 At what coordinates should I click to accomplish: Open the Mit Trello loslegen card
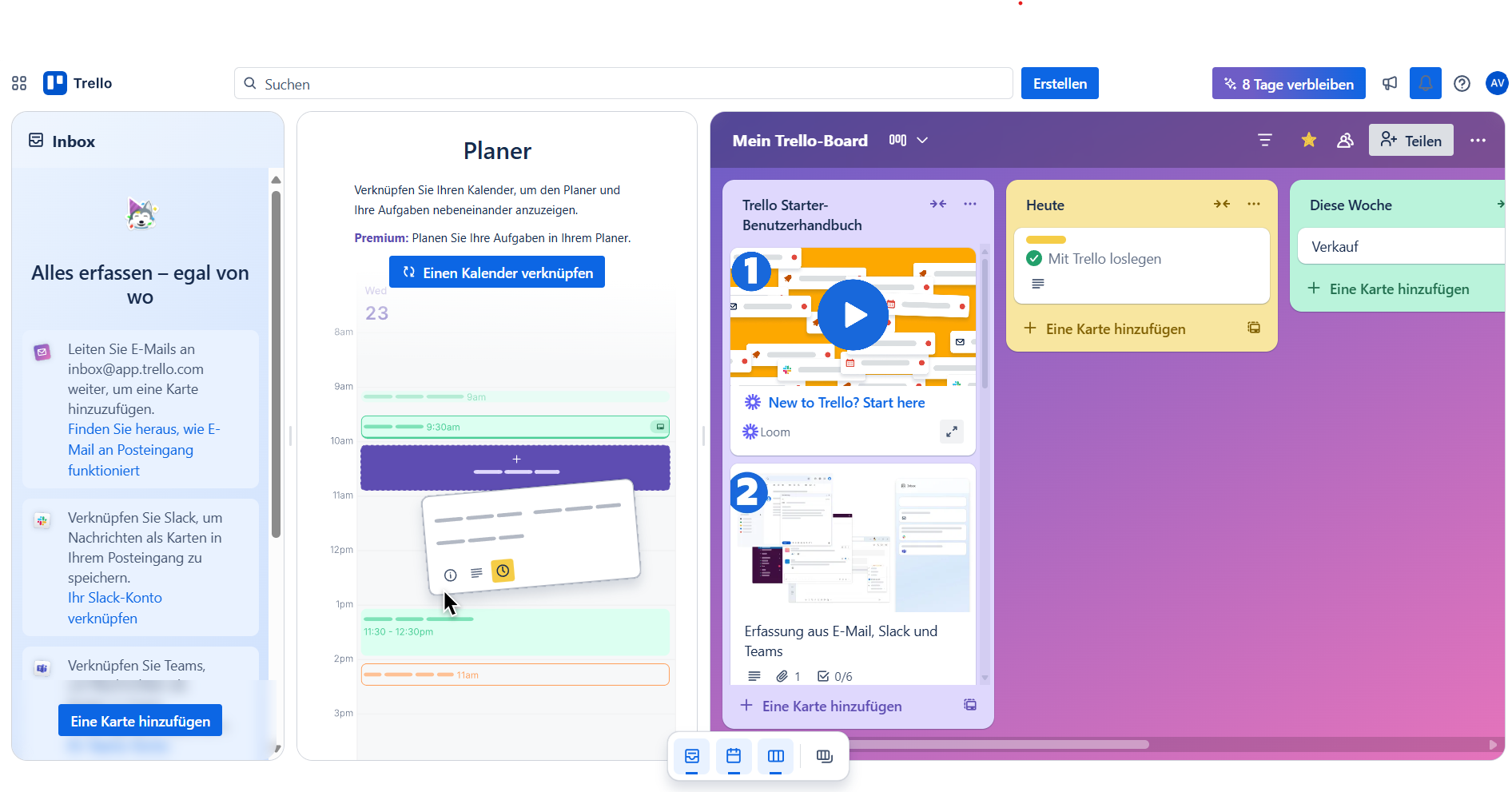click(1141, 265)
